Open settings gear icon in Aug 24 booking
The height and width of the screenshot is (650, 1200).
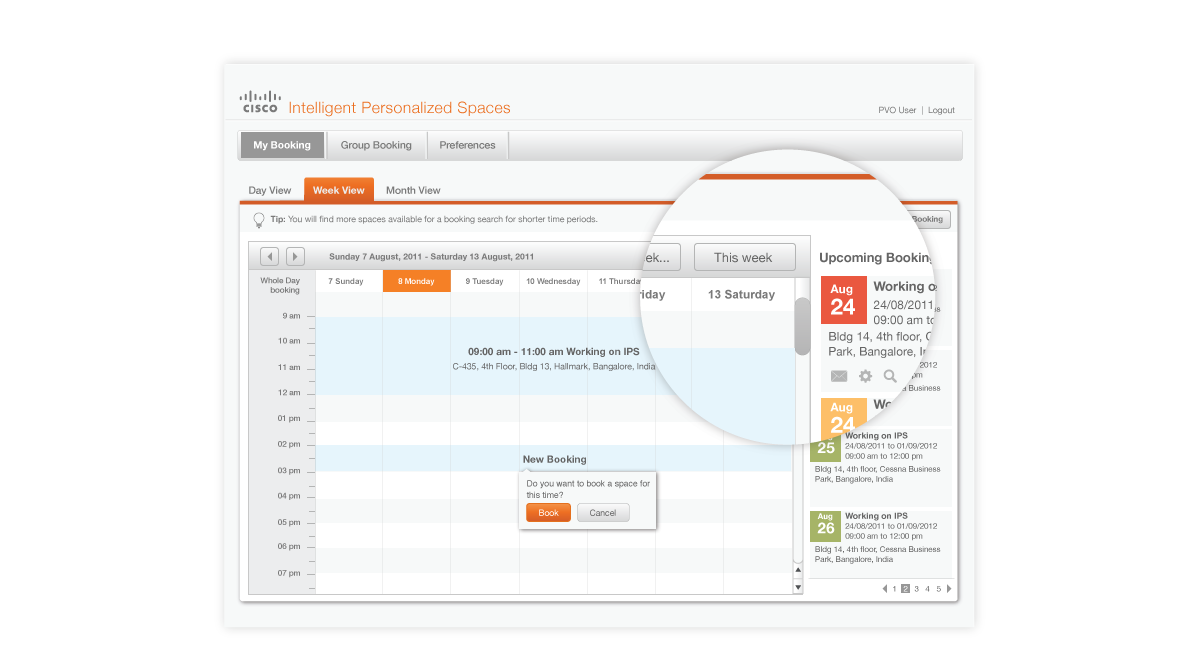(x=865, y=376)
